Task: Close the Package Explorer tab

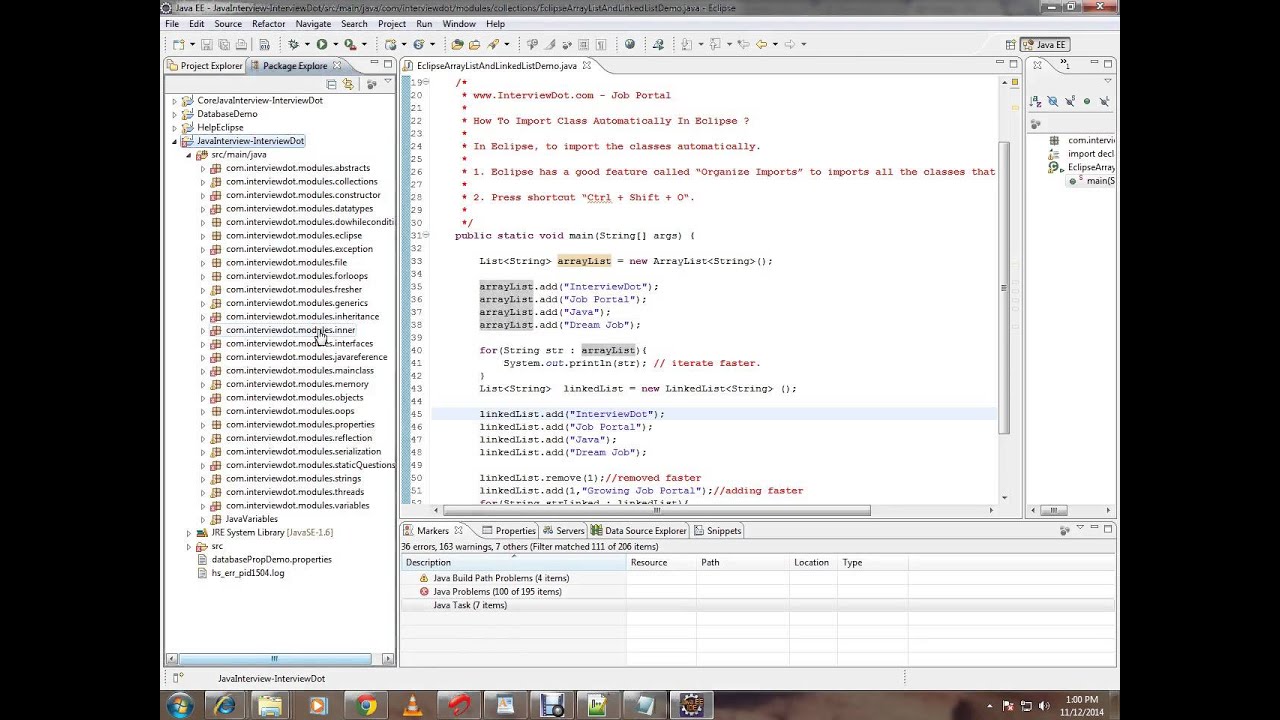Action: point(336,66)
